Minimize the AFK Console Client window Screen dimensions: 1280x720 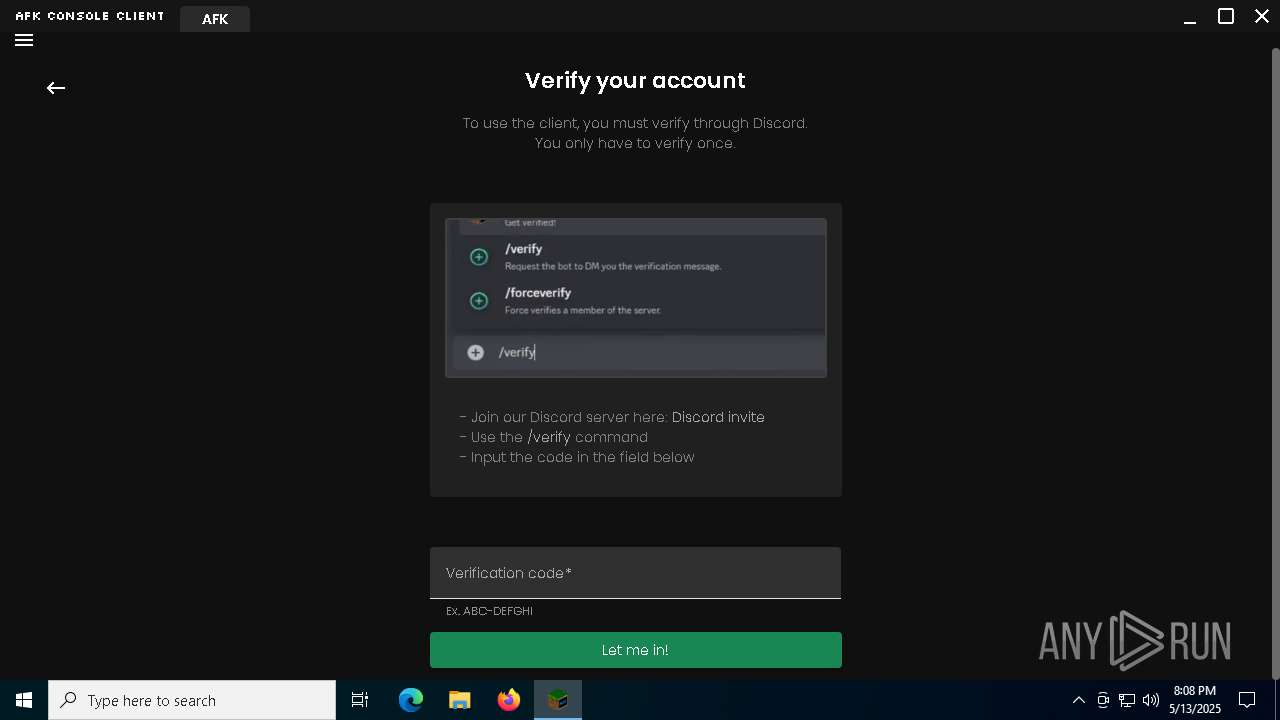[x=1190, y=17]
